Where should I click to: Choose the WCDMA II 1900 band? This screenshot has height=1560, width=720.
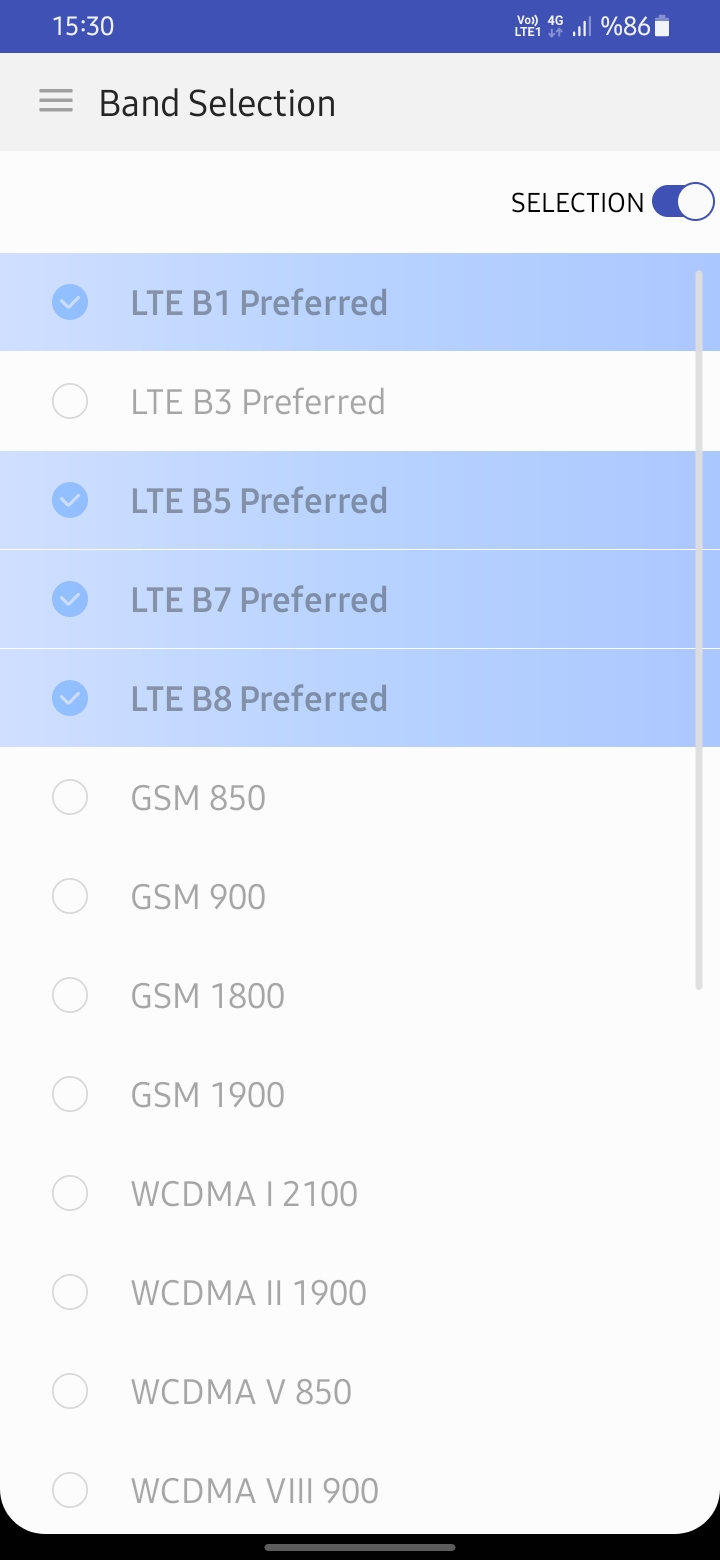(360, 1292)
